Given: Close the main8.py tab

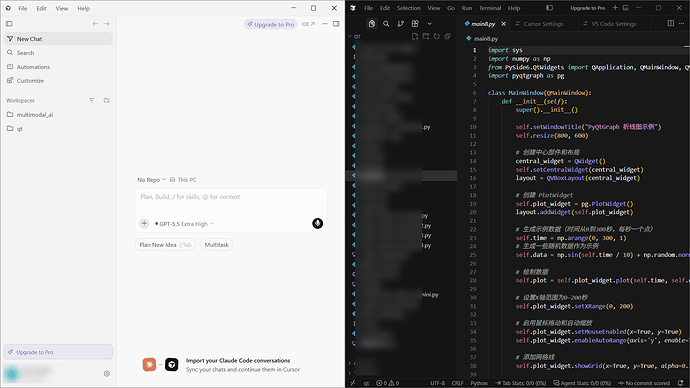Looking at the screenshot, I should coord(503,24).
